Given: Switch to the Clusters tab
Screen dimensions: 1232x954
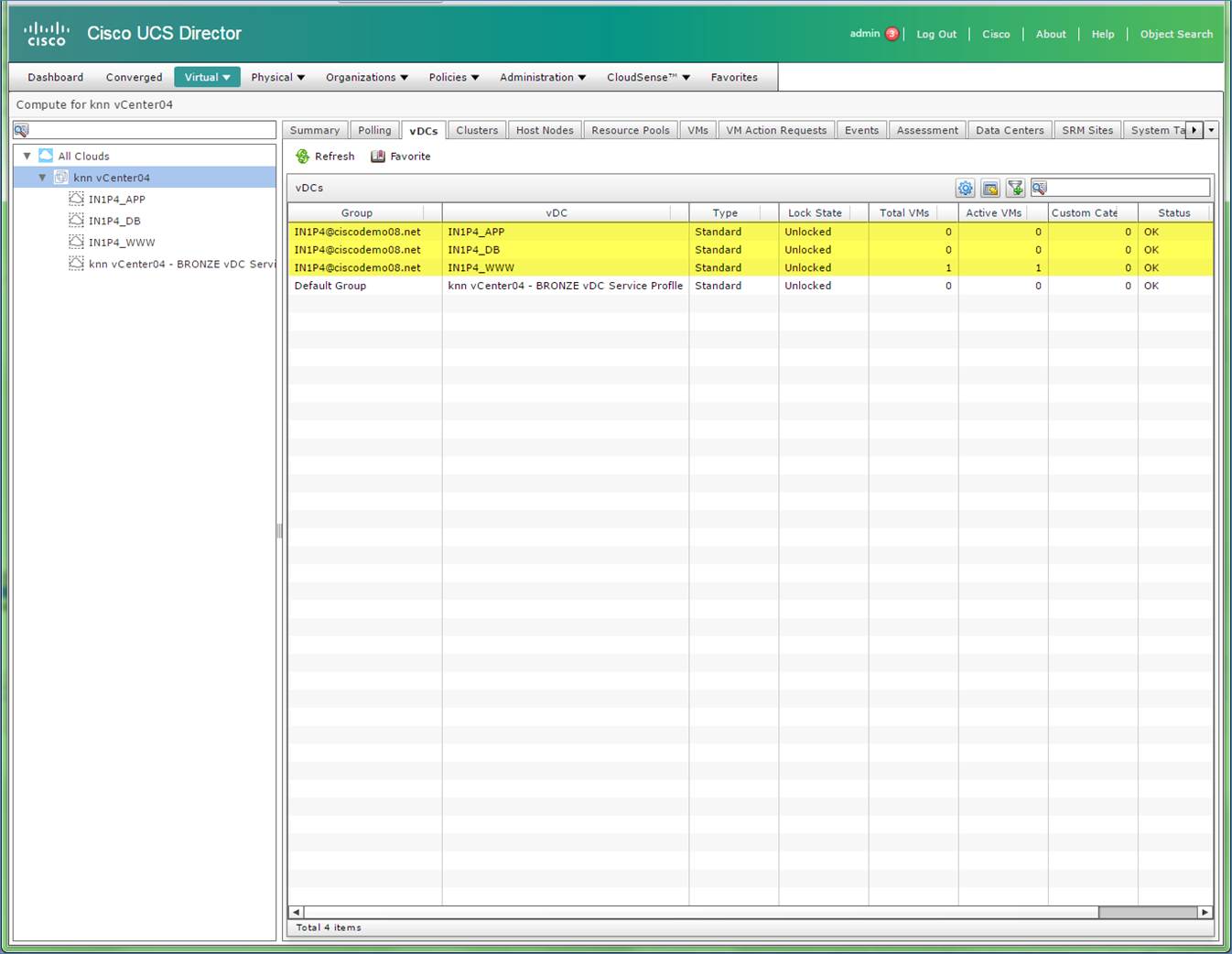Looking at the screenshot, I should tap(477, 130).
